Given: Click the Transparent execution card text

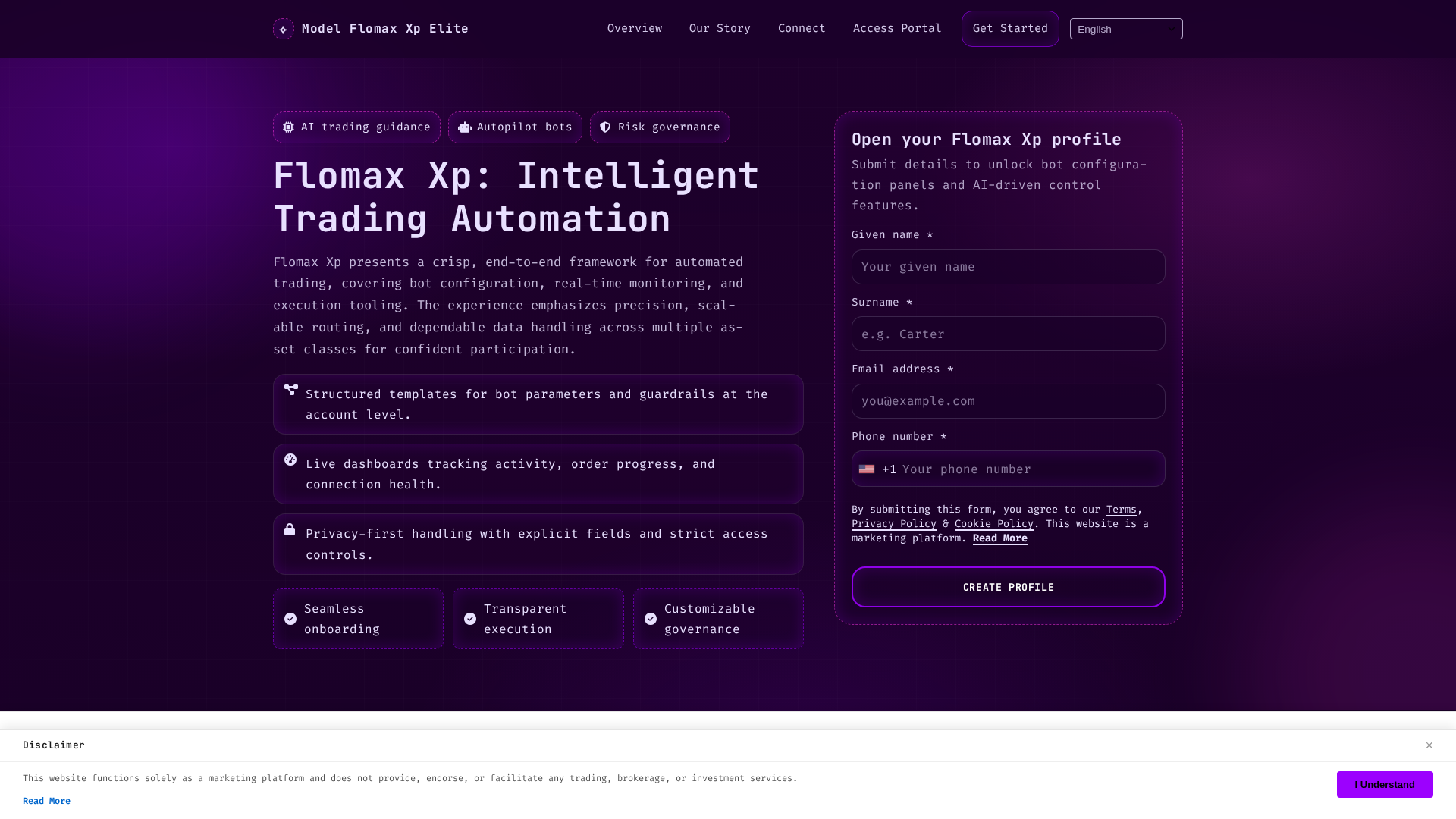Looking at the screenshot, I should (x=526, y=619).
